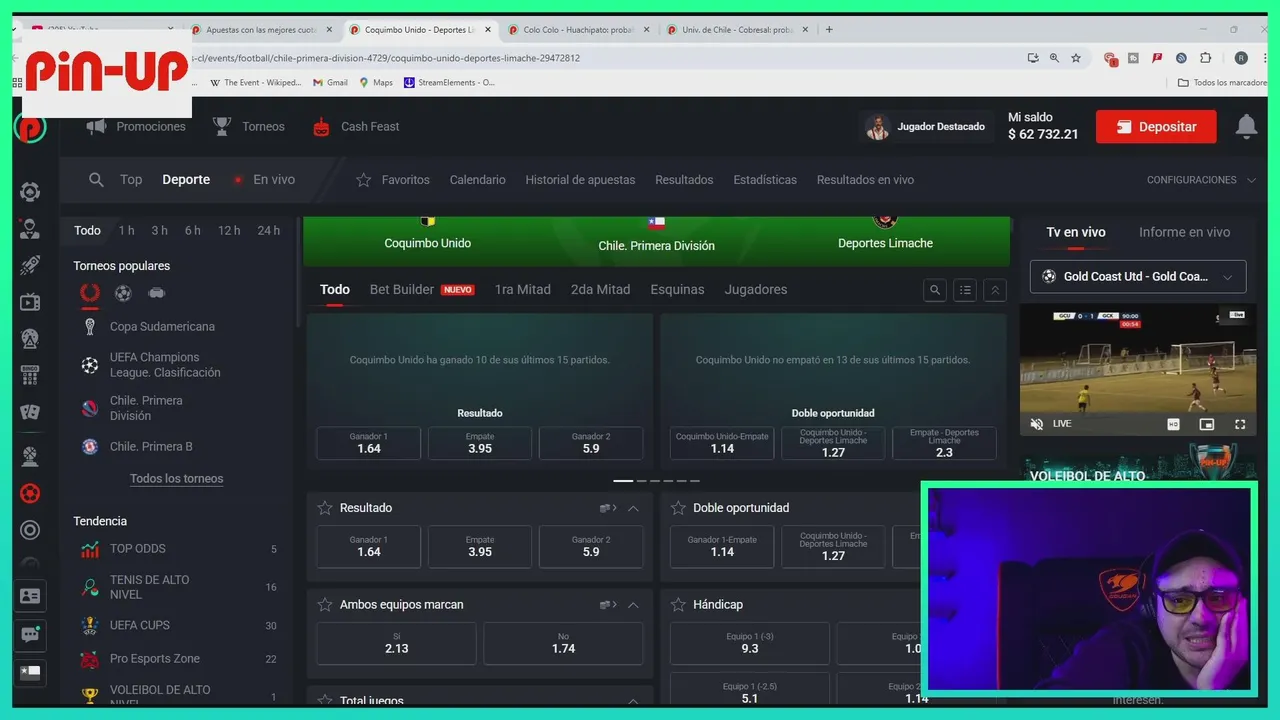Select the soccer ball filter under Torneos populares
1280x720 pixels.
123,293
